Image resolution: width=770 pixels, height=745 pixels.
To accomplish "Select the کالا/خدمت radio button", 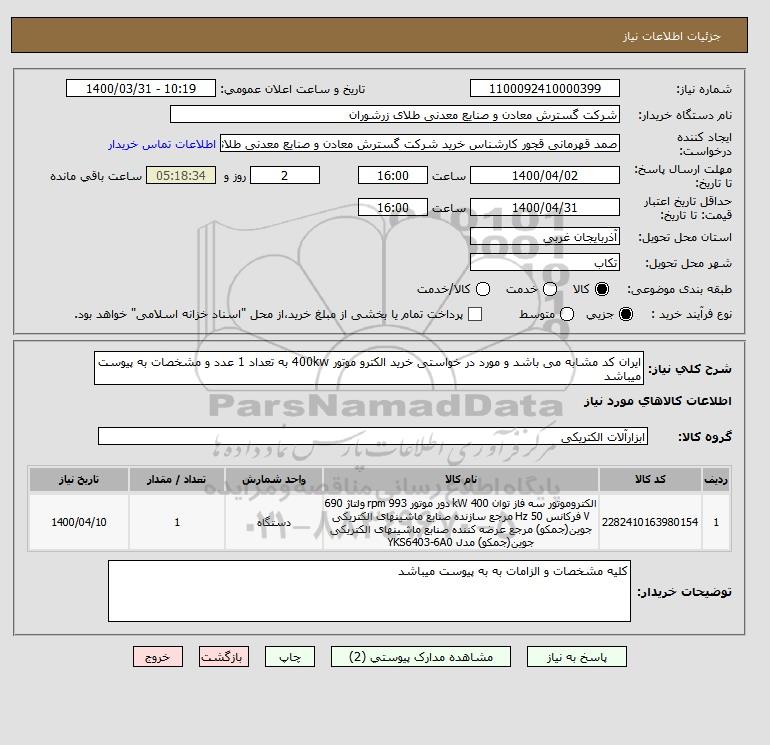I will [x=483, y=289].
